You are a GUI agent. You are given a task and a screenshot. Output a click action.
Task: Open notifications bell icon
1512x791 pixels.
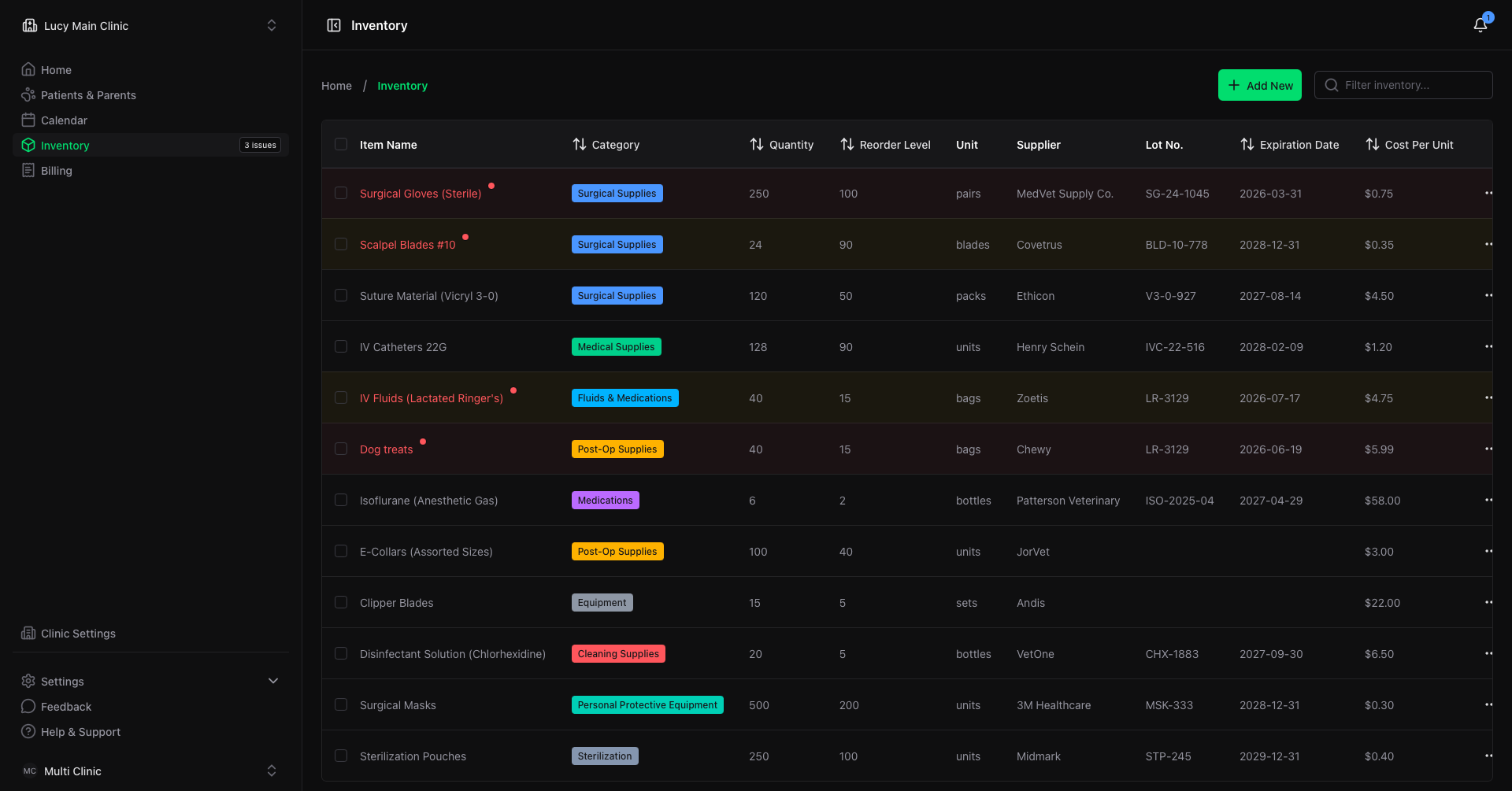coord(1480,25)
